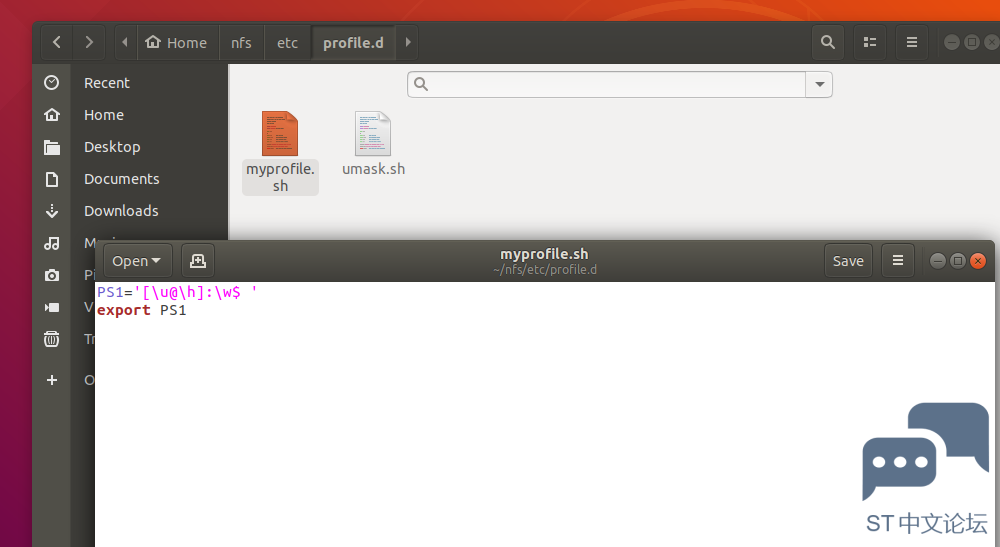Create a new document in gedit
The image size is (1000, 547).
(x=198, y=261)
